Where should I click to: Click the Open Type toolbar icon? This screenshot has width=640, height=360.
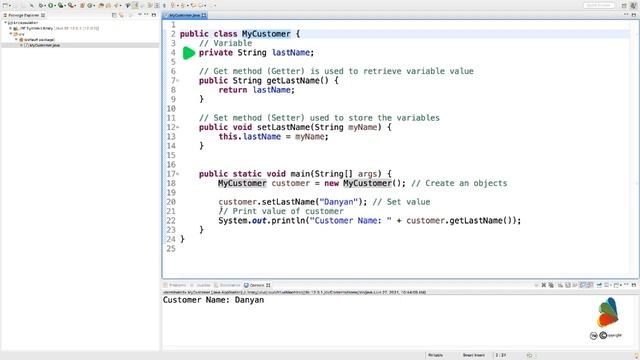(x=101, y=5)
